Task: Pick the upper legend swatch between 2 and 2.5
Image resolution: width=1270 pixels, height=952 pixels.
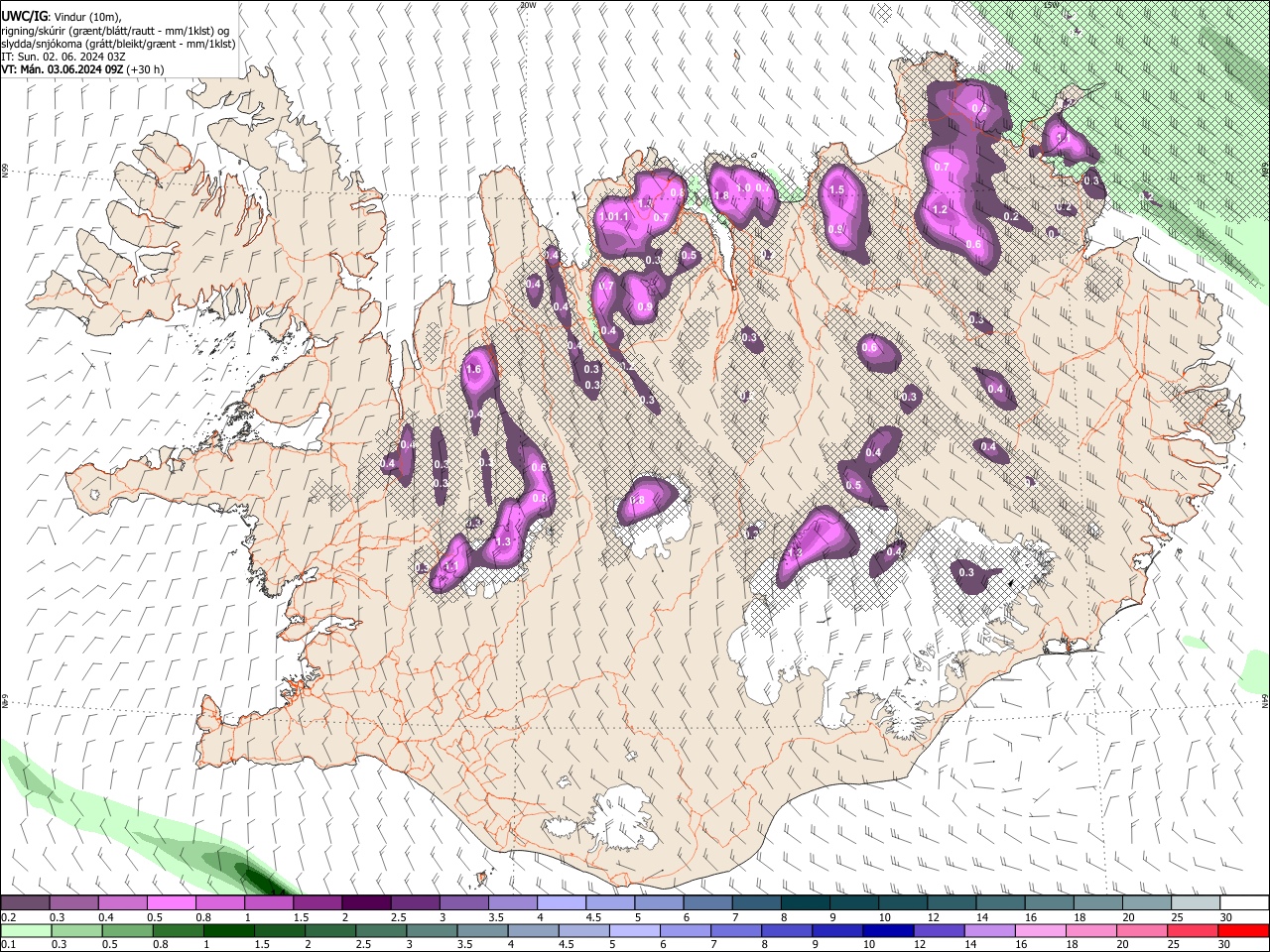Action: point(366,903)
